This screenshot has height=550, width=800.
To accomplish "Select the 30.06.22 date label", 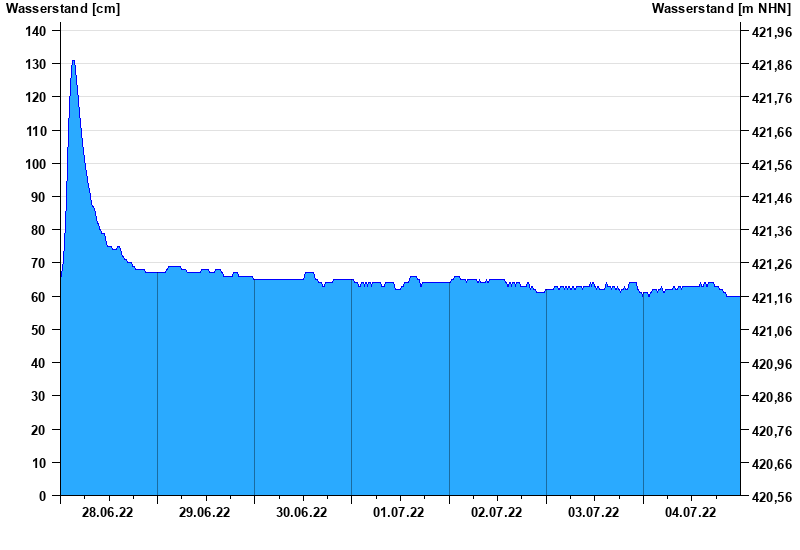I will point(302,513).
